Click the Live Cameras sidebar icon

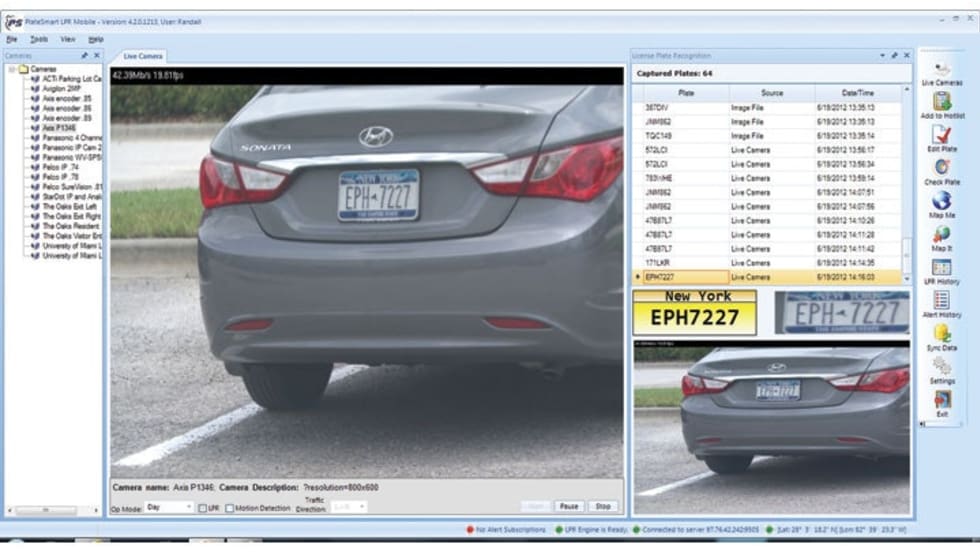[941, 72]
